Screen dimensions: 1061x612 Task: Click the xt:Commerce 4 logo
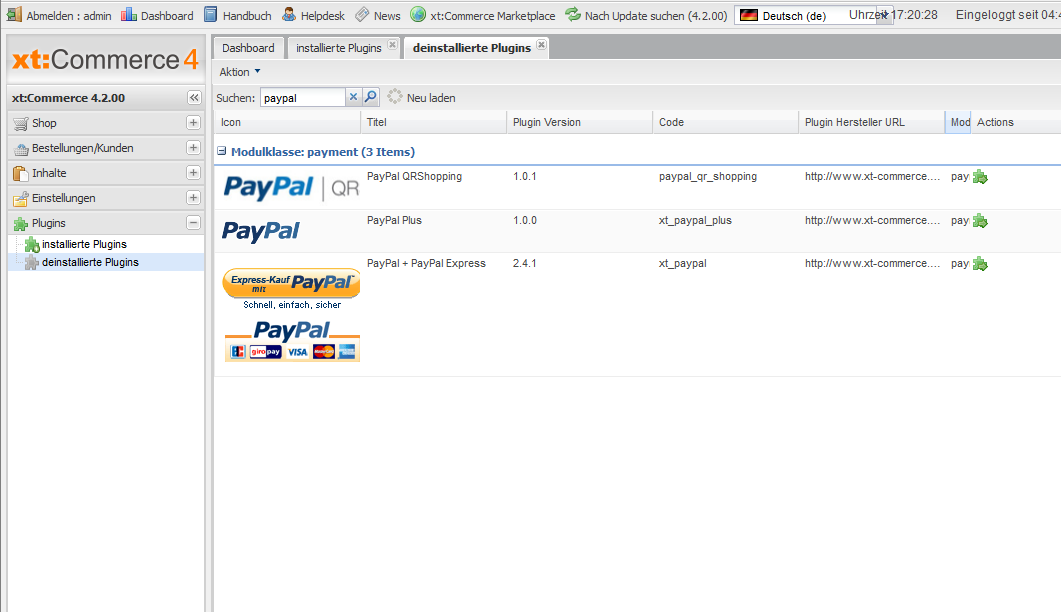(x=106, y=60)
